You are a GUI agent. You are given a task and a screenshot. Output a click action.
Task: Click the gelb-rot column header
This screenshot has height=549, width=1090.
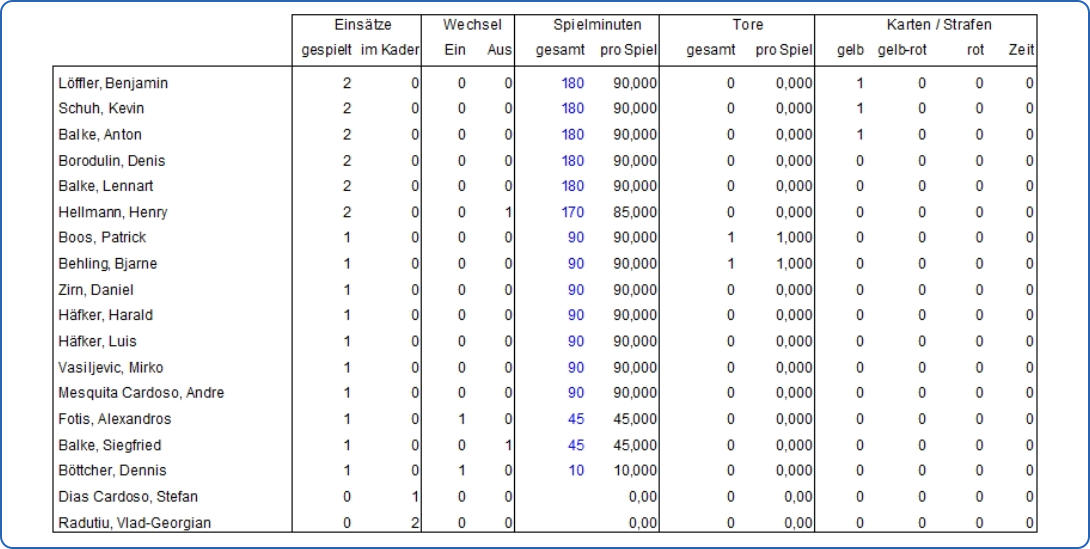tap(902, 51)
